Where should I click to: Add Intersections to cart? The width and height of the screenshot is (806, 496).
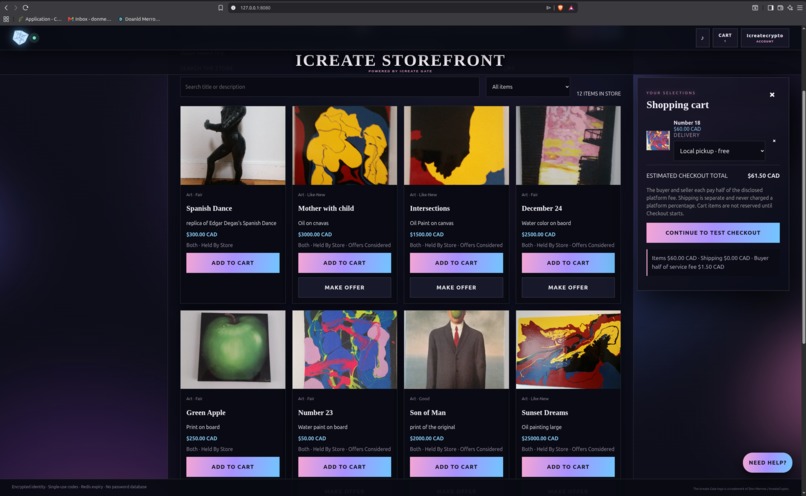click(x=456, y=263)
